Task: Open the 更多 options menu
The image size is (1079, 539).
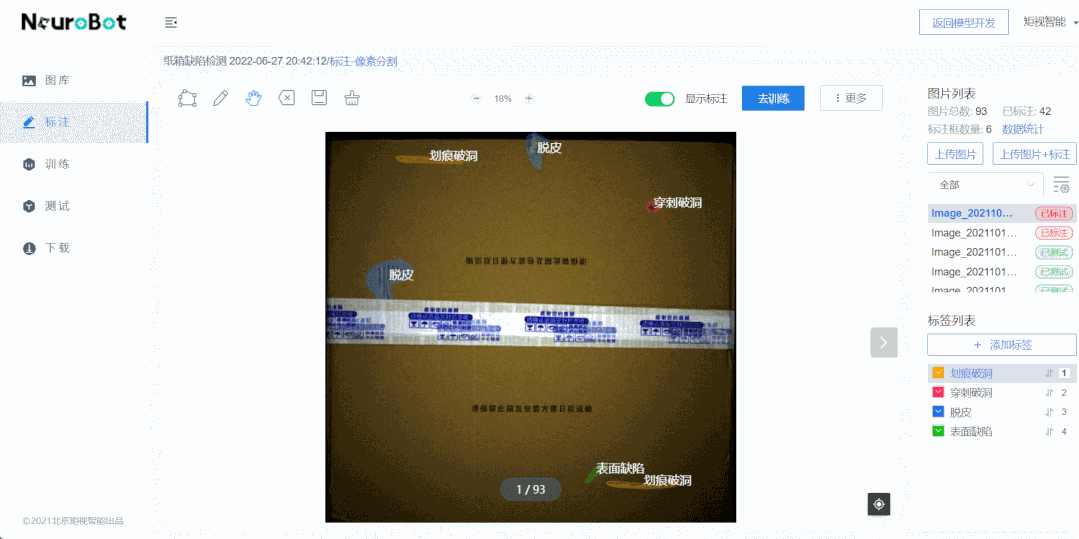Action: click(850, 98)
